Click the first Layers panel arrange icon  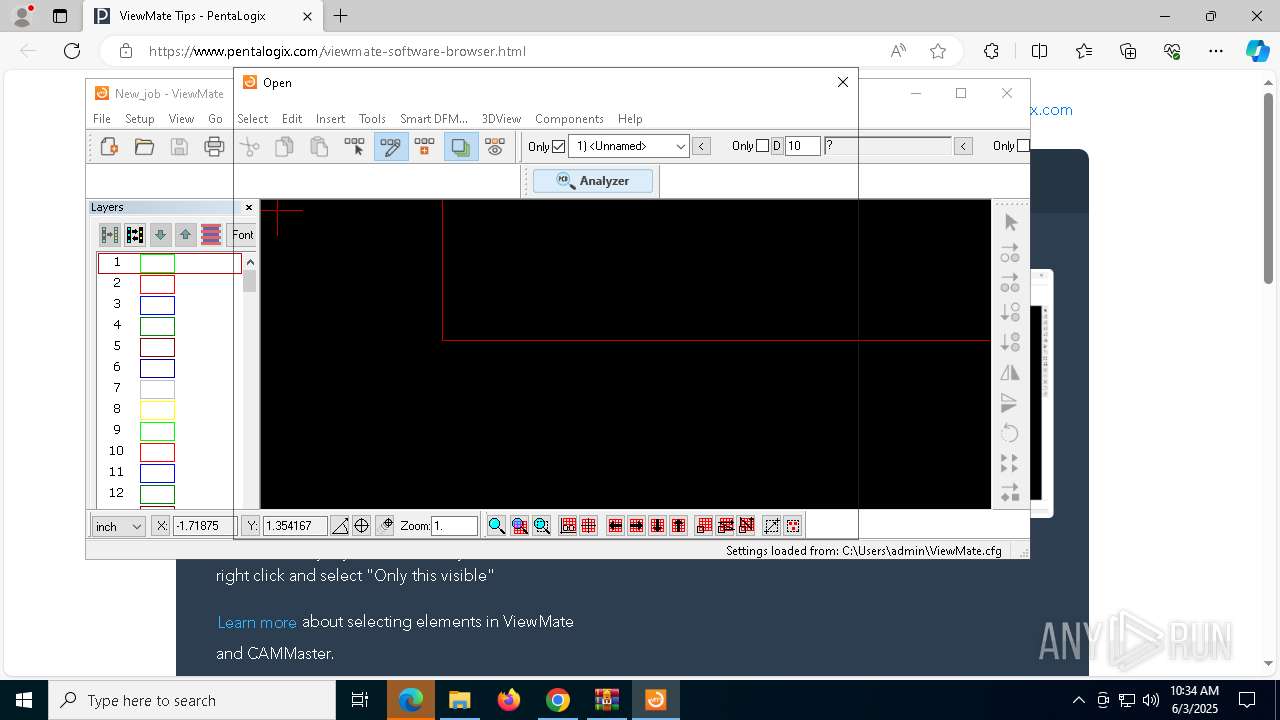(110, 235)
